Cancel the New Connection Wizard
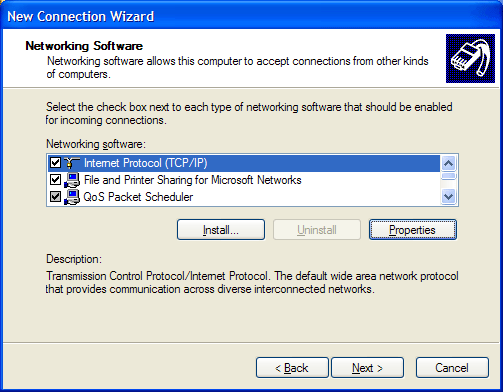 (x=452, y=368)
